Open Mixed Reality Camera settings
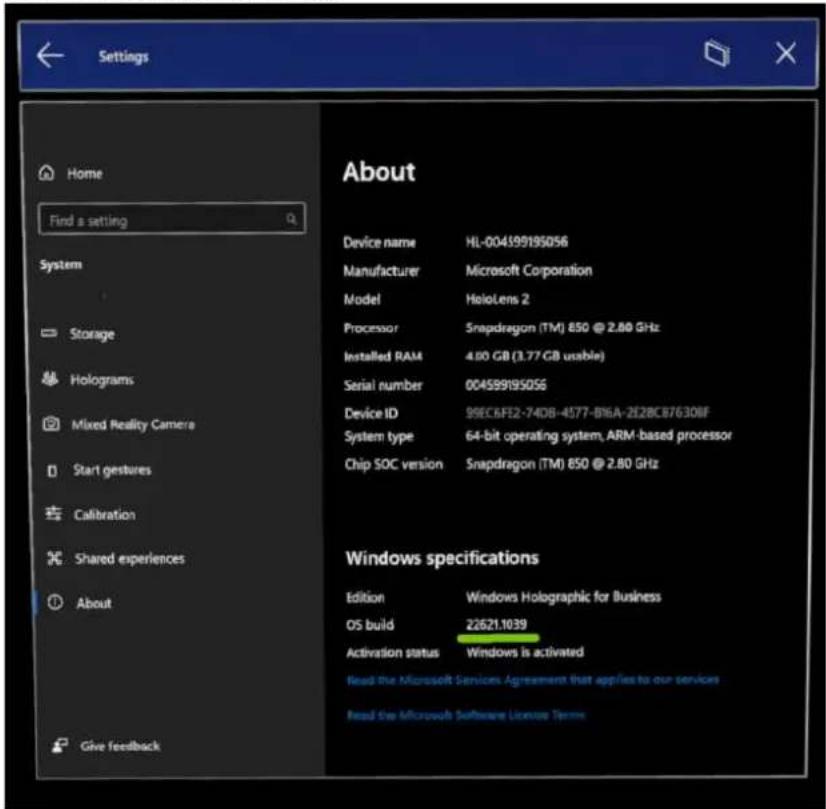This screenshot has height=809, width=826. [x=133, y=425]
